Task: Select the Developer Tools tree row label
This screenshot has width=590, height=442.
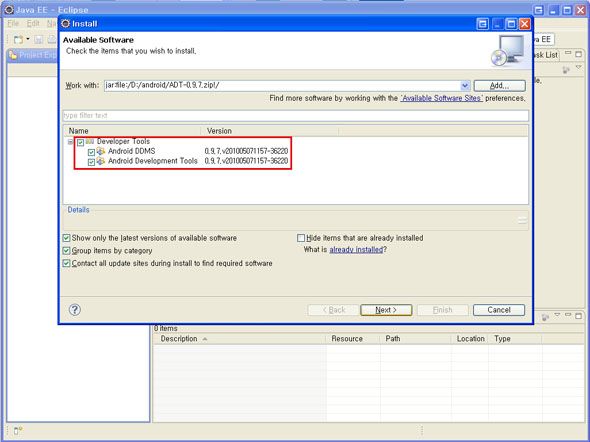Action: pos(123,141)
